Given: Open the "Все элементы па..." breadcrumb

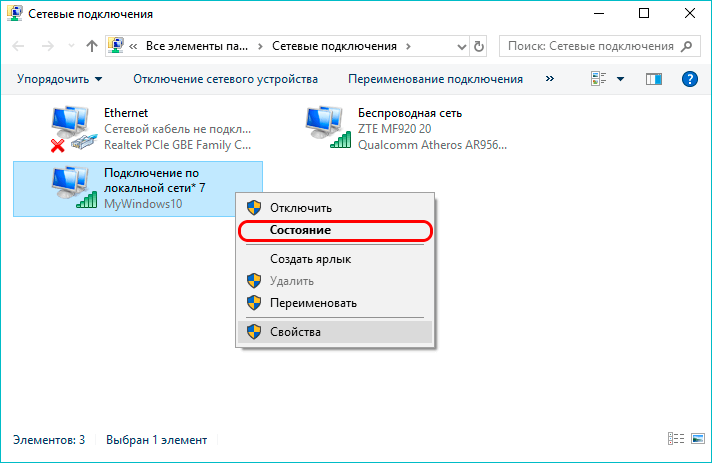Looking at the screenshot, I should (x=197, y=46).
